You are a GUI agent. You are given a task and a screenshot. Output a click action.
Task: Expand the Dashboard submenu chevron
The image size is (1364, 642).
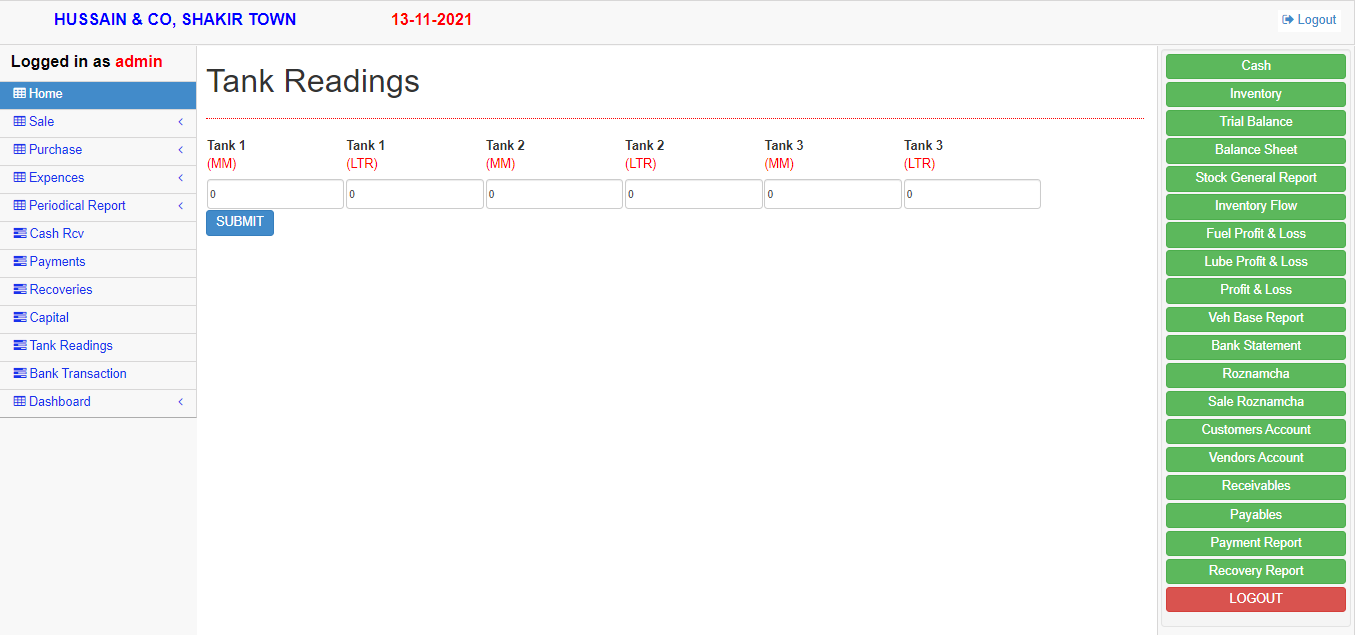tap(180, 402)
